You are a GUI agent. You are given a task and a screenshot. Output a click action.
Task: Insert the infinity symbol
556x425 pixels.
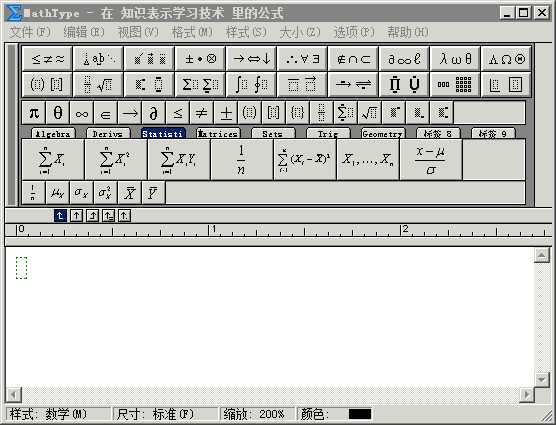click(82, 113)
